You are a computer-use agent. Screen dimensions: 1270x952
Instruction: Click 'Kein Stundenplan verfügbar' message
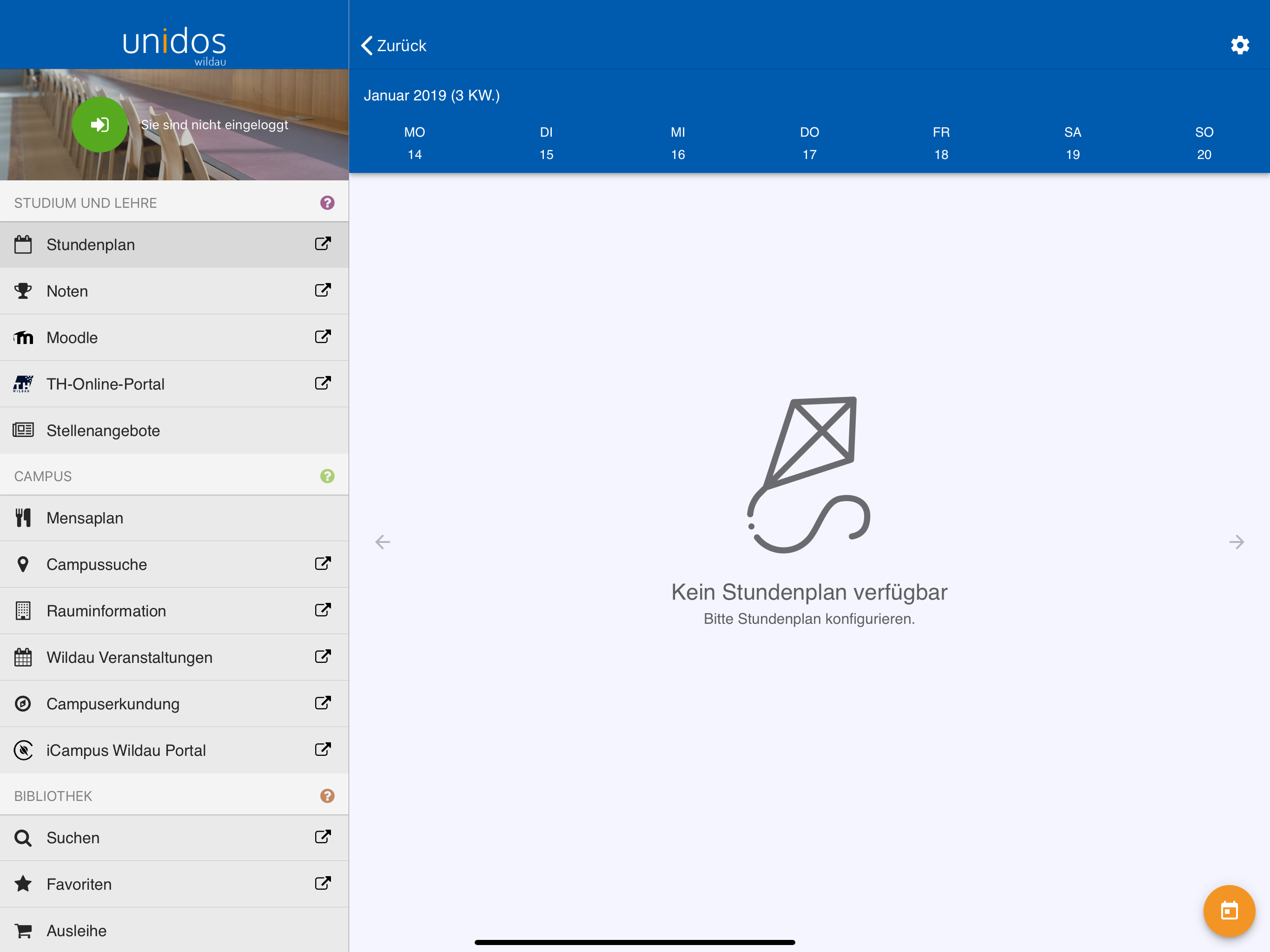click(x=809, y=592)
